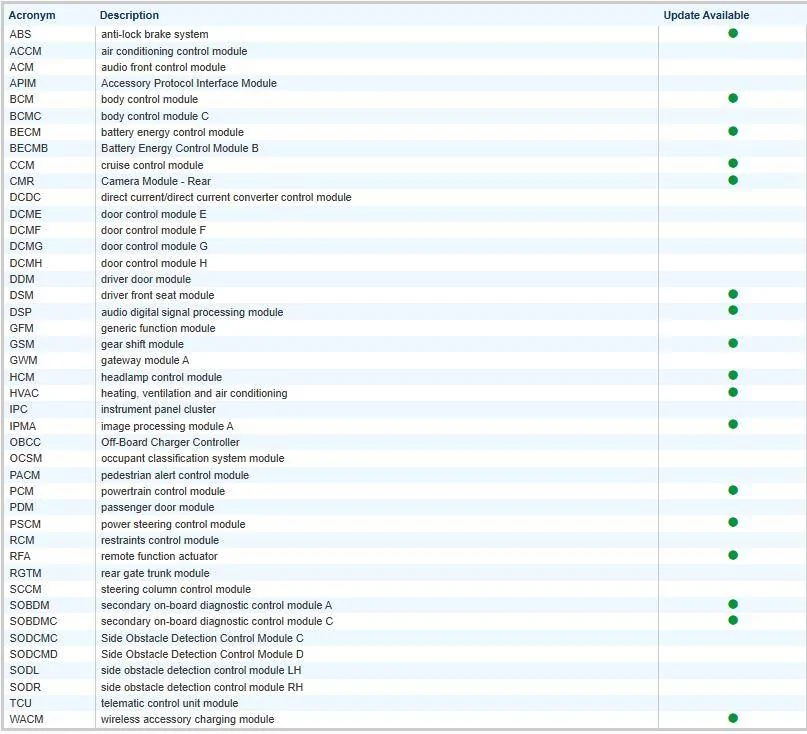Image resolution: width=807 pixels, height=734 pixels.
Task: Select the BECM update available dot
Action: (733, 131)
